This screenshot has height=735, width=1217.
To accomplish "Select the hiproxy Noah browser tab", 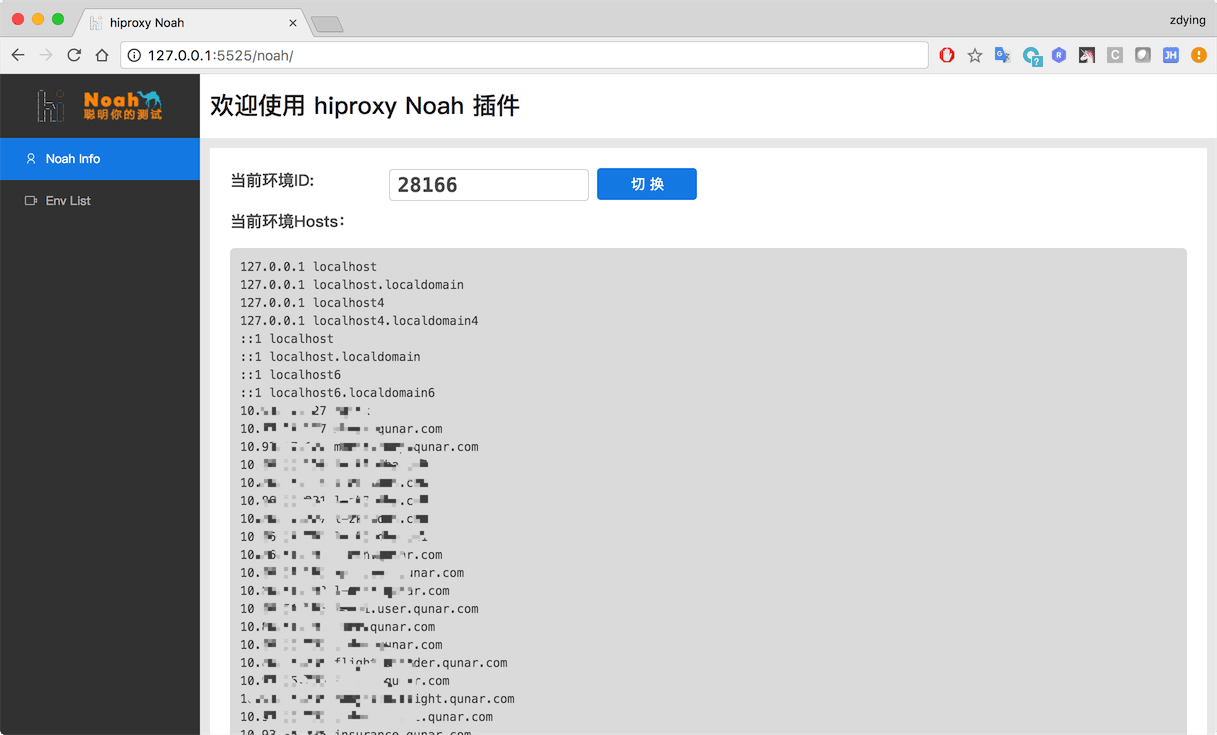I will pos(190,22).
